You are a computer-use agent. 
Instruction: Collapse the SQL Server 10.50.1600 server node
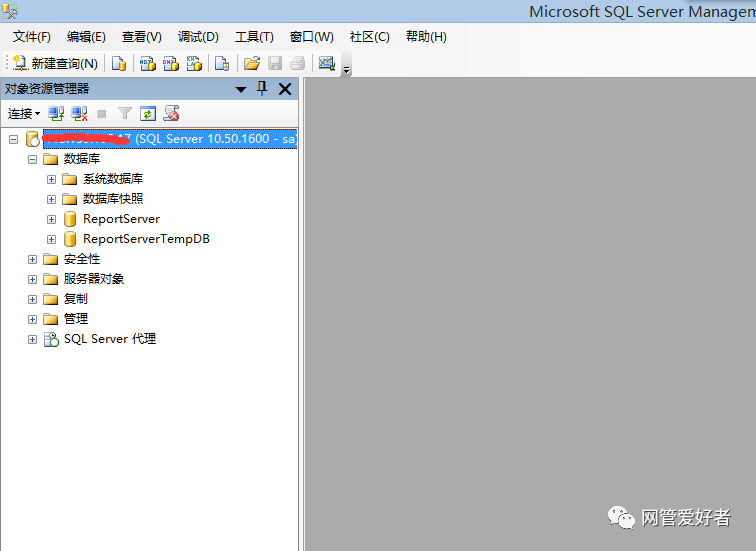point(14,139)
